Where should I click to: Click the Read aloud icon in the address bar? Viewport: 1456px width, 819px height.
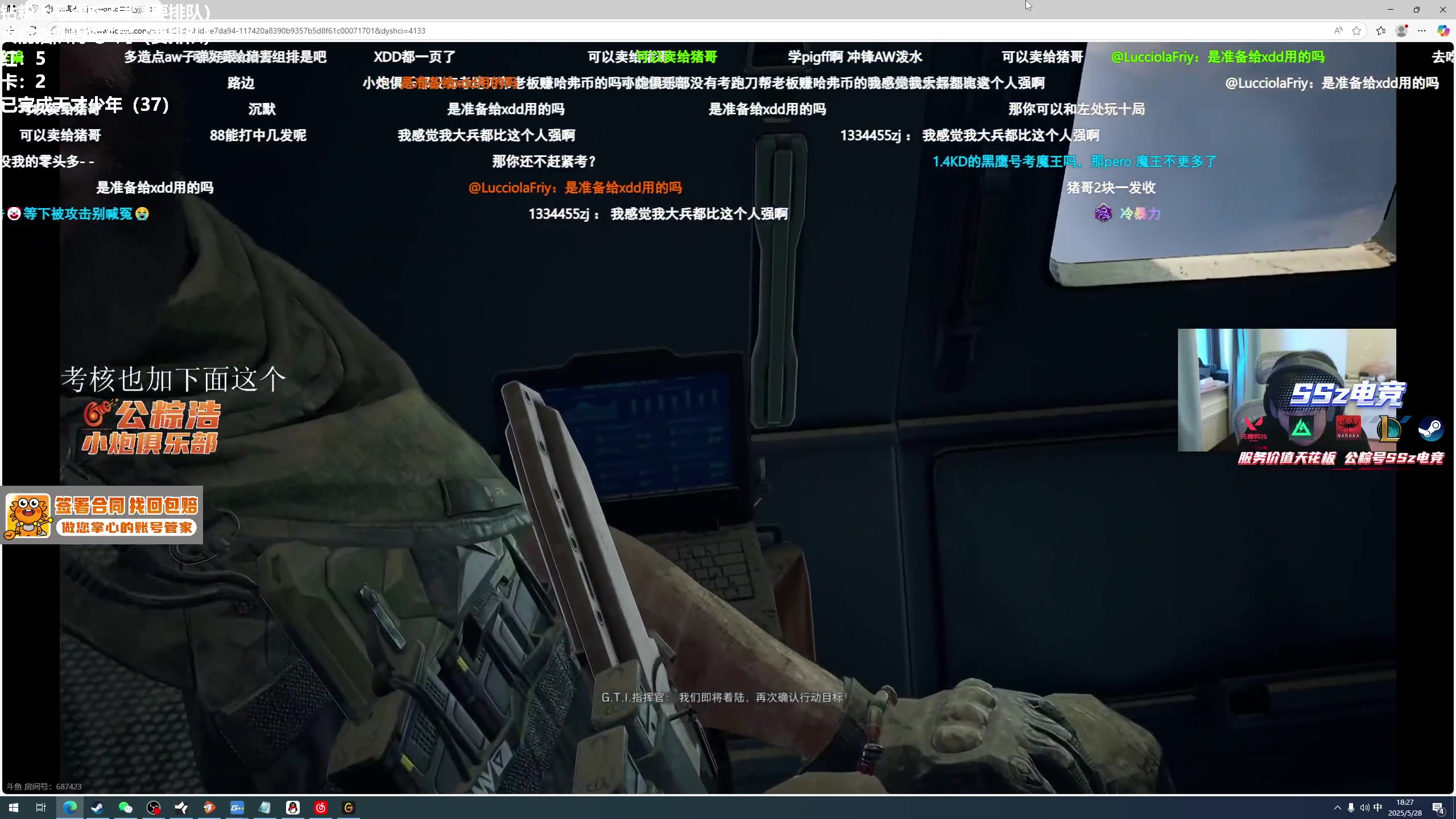click(1338, 31)
